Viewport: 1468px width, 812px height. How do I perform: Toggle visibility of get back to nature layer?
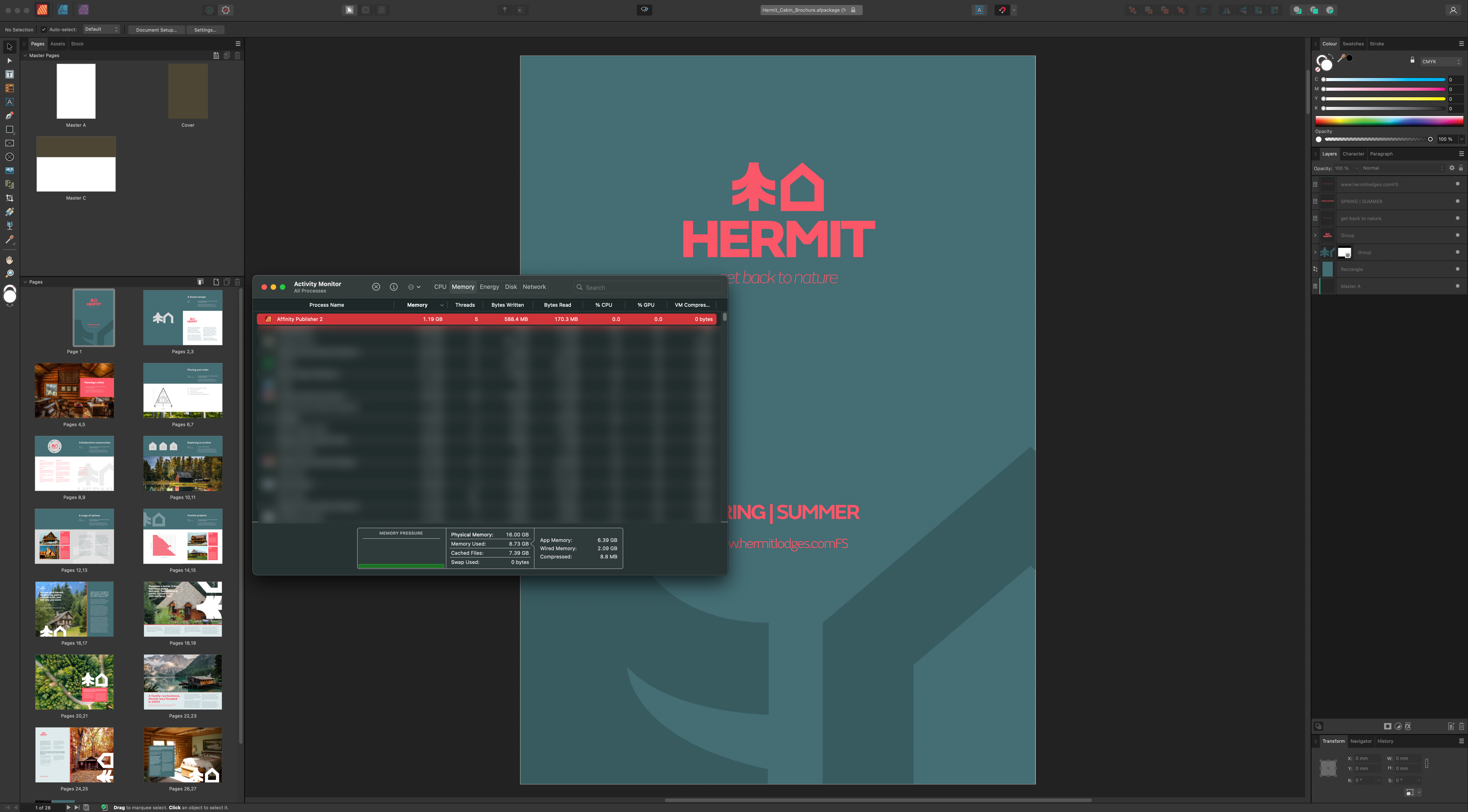1457,218
